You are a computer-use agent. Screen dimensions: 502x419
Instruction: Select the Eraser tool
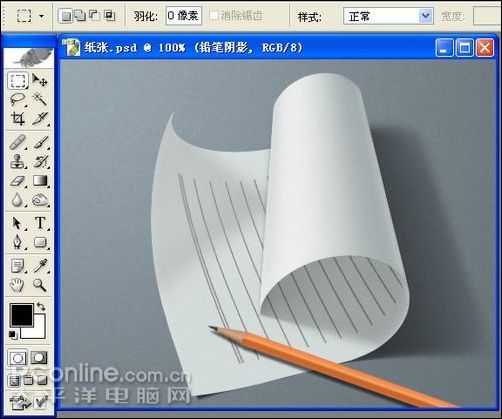(x=18, y=181)
